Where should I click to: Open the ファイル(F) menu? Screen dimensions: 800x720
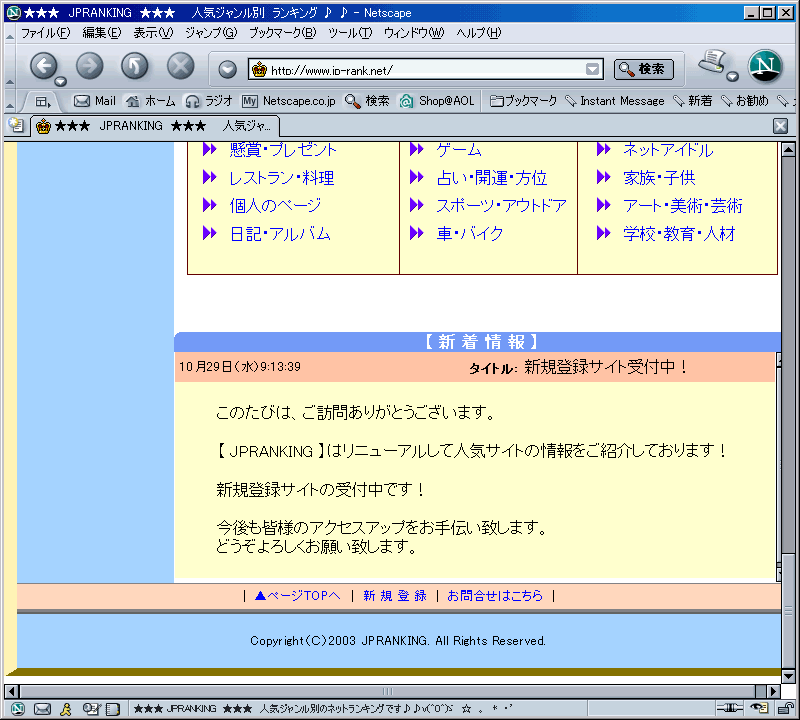tap(45, 33)
